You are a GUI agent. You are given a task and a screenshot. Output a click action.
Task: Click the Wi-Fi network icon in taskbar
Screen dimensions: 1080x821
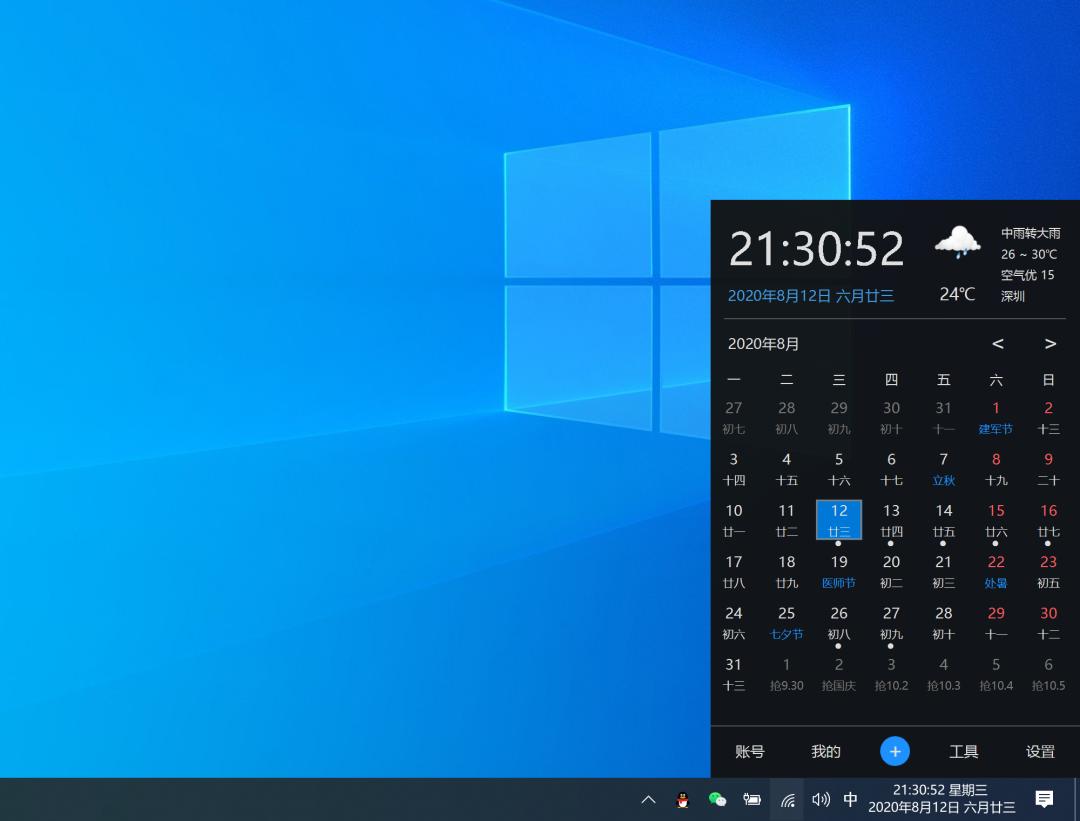coord(787,800)
